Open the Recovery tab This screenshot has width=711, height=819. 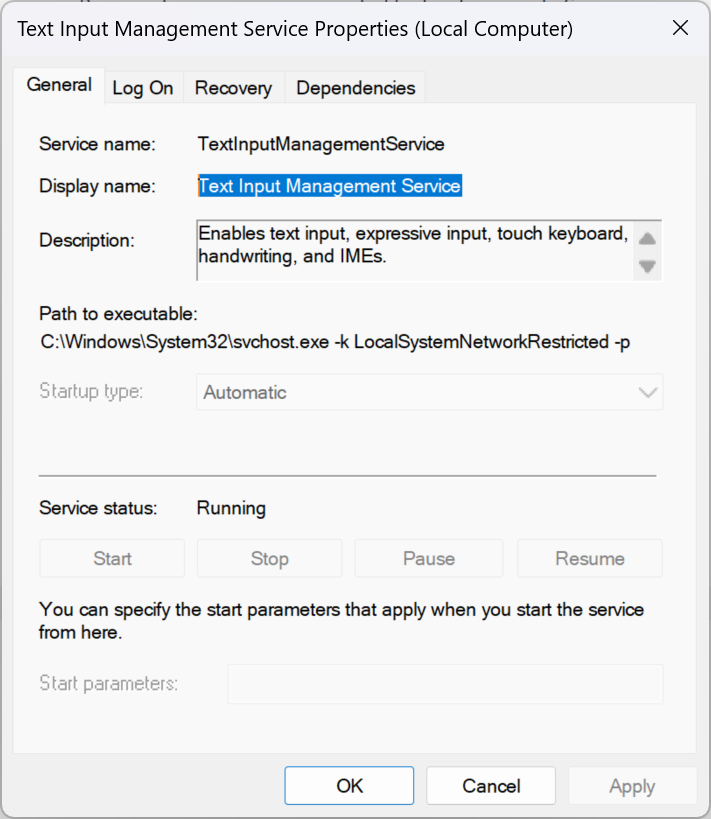[x=233, y=88]
